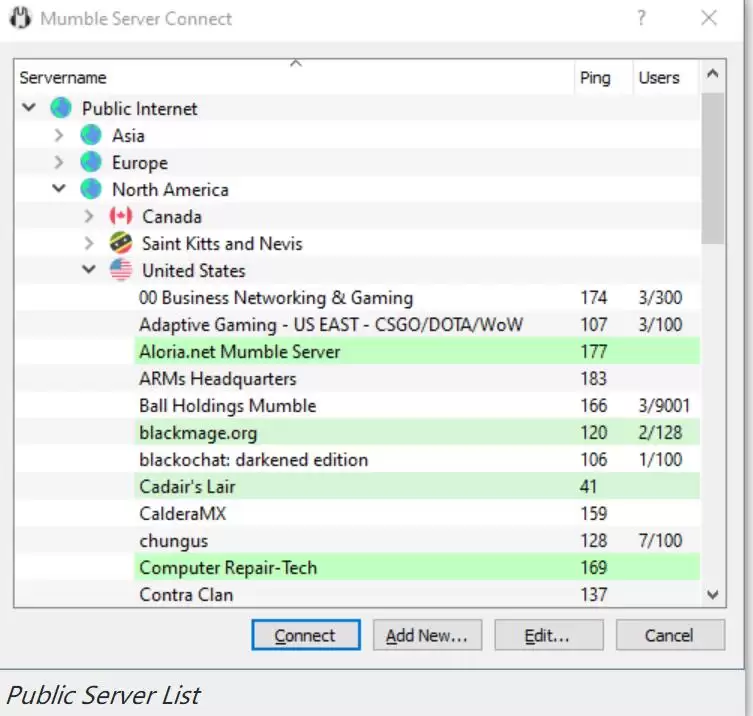Viewport: 753px width, 716px height.
Task: Click ping value 169 for Computer Repair-Tech
Action: (x=594, y=568)
